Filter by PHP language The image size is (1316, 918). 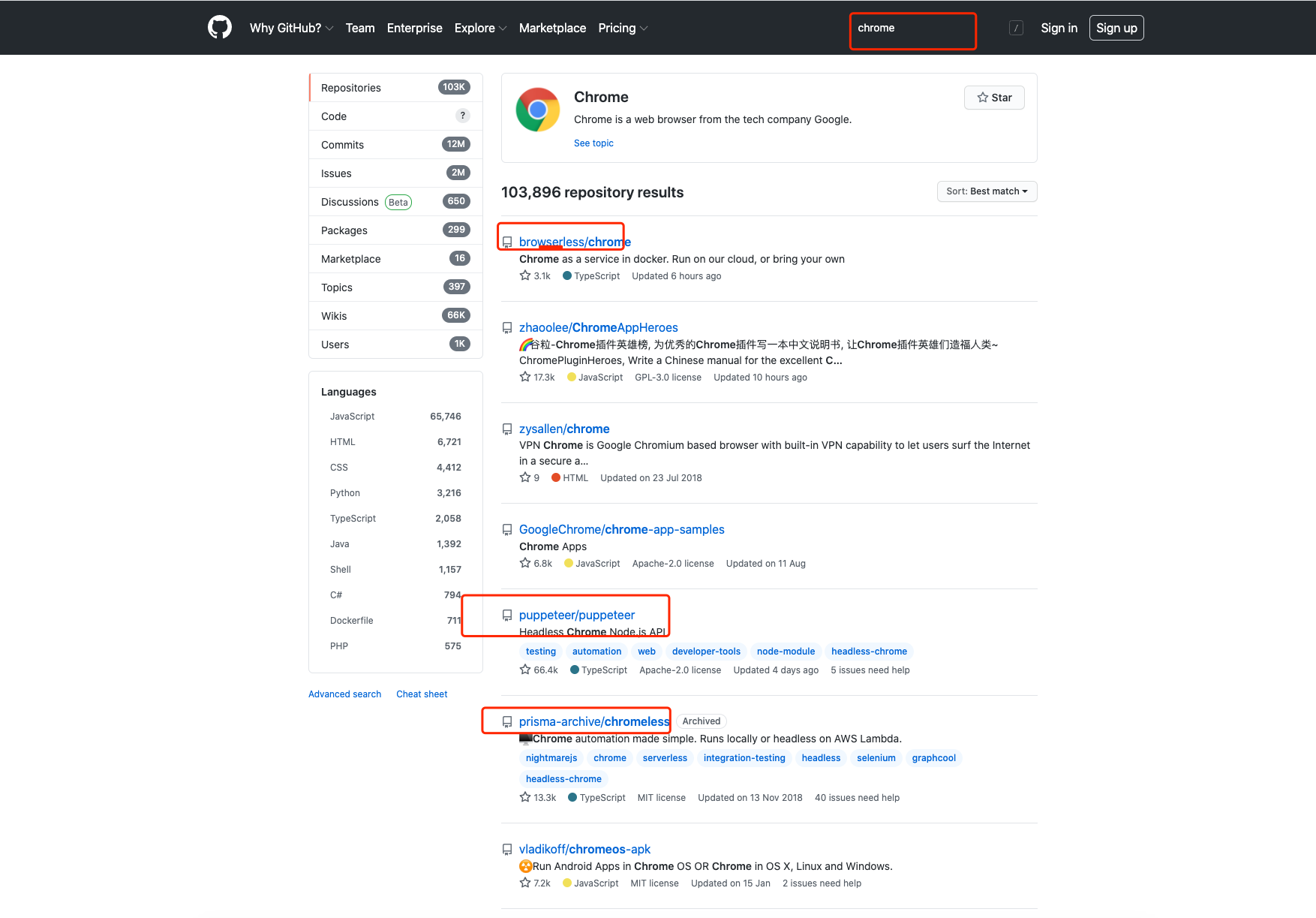point(395,646)
